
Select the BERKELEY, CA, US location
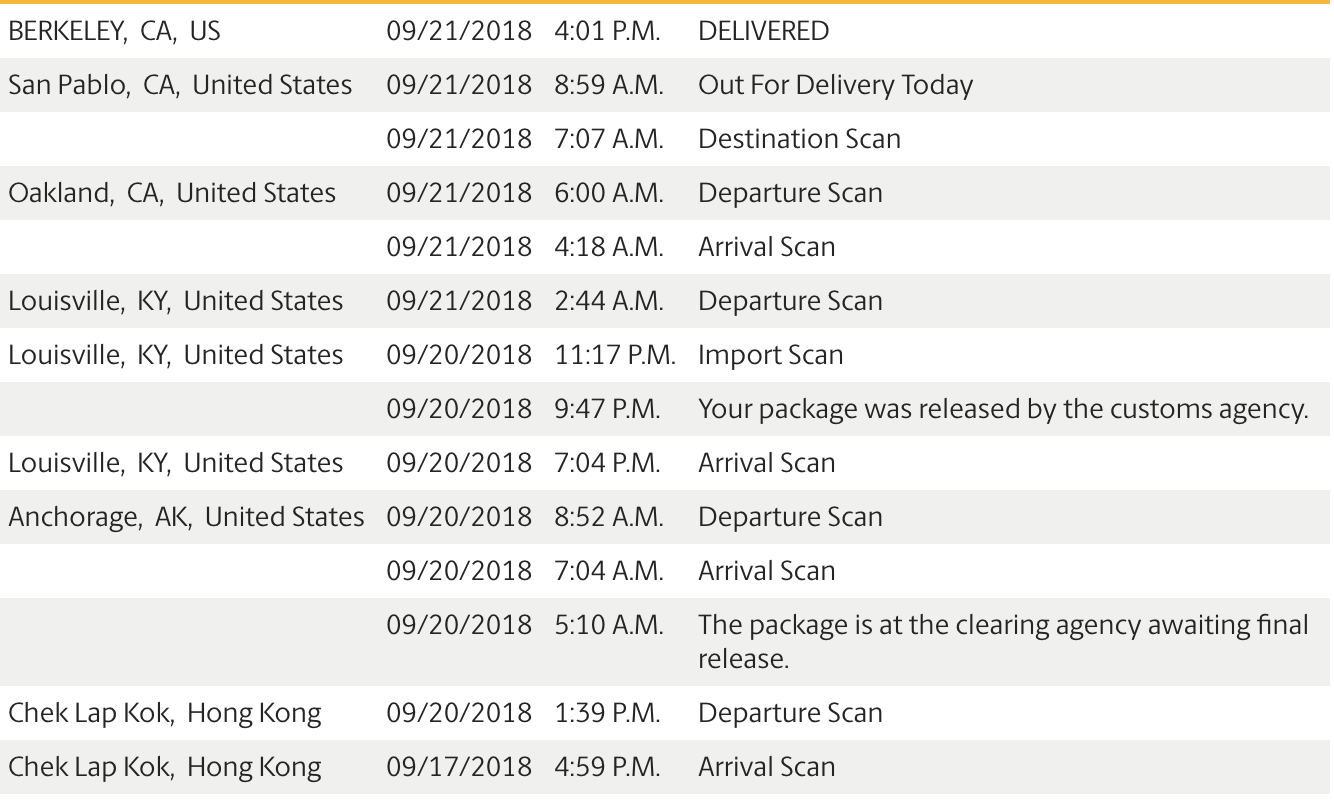click(114, 31)
